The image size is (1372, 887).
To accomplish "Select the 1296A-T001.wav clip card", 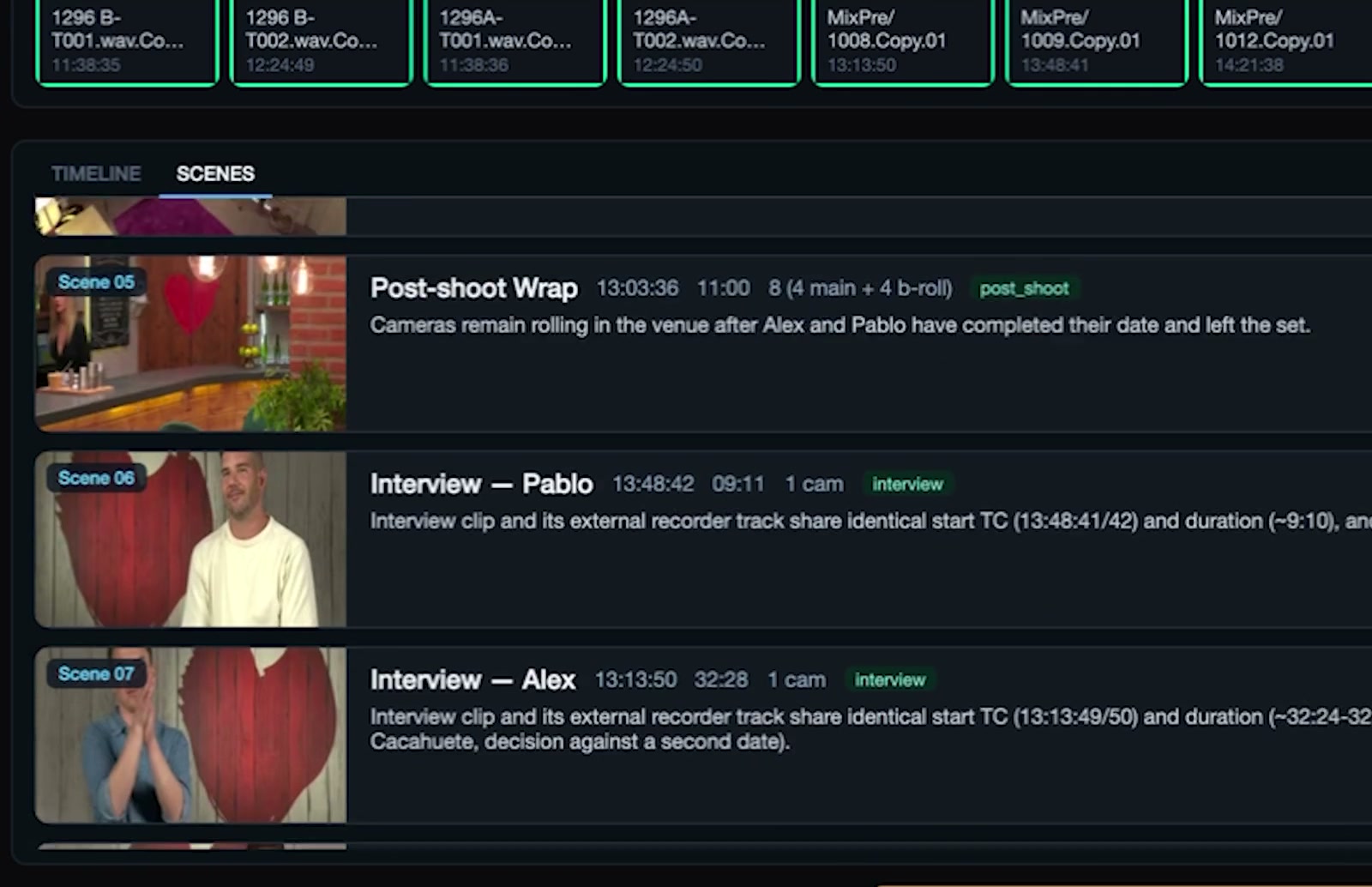I will (x=515, y=42).
